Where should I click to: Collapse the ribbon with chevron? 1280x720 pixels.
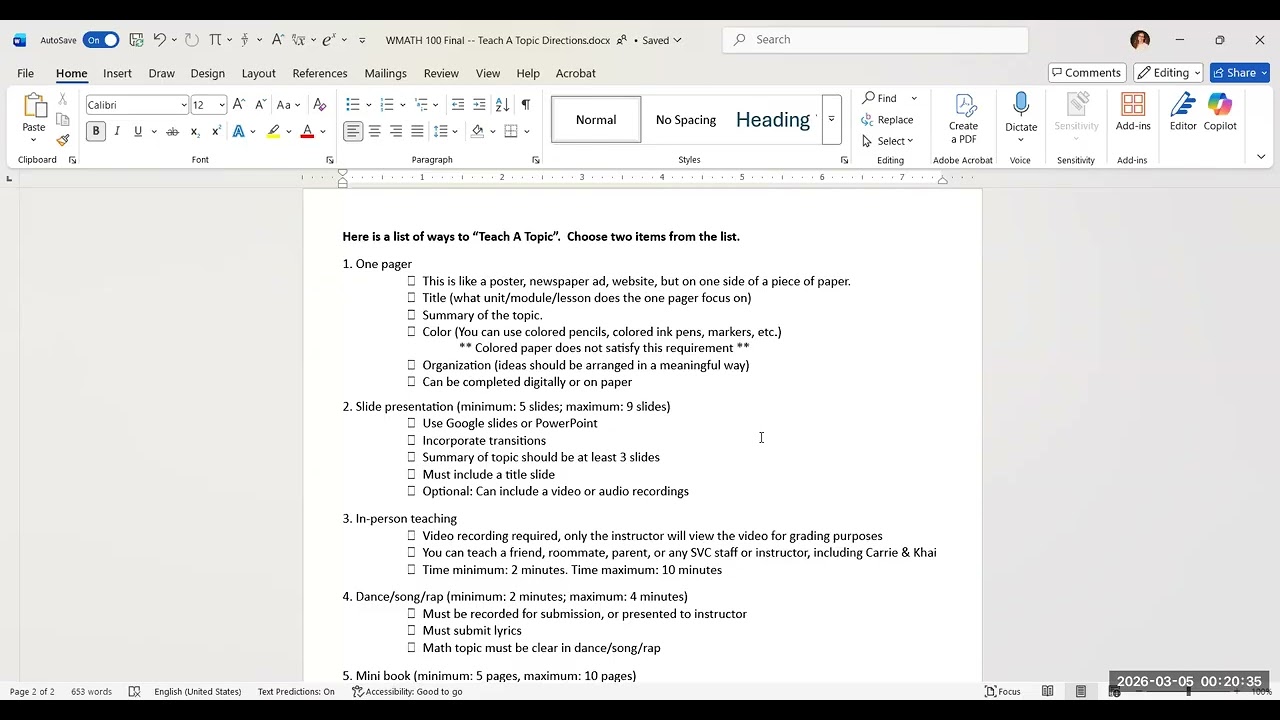click(x=1260, y=157)
